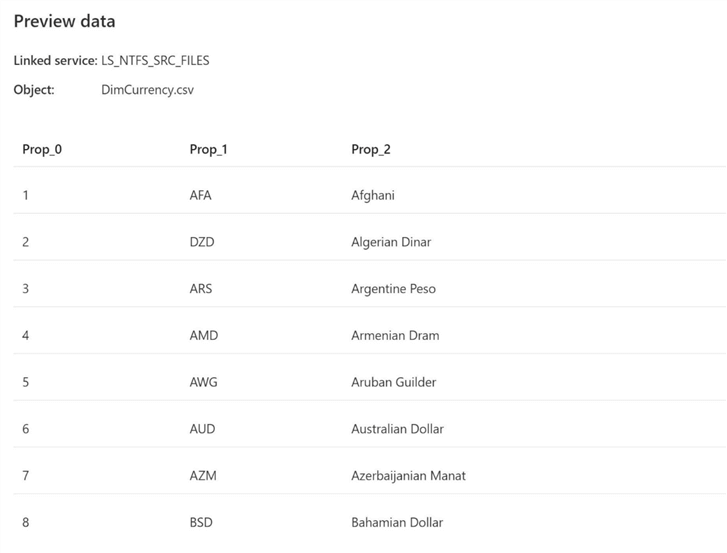Click the Algerian Dinar cell
727x553 pixels.
(391, 242)
